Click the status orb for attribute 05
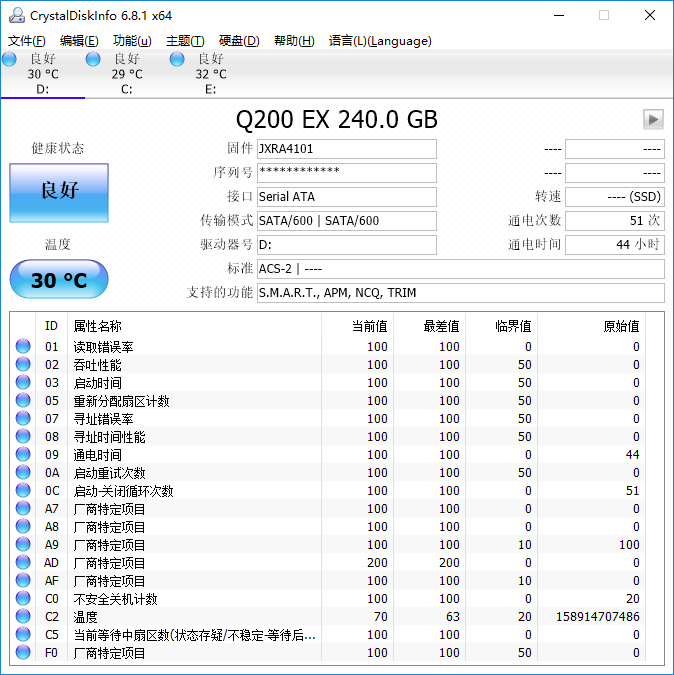The height and width of the screenshot is (675, 674). (x=23, y=400)
